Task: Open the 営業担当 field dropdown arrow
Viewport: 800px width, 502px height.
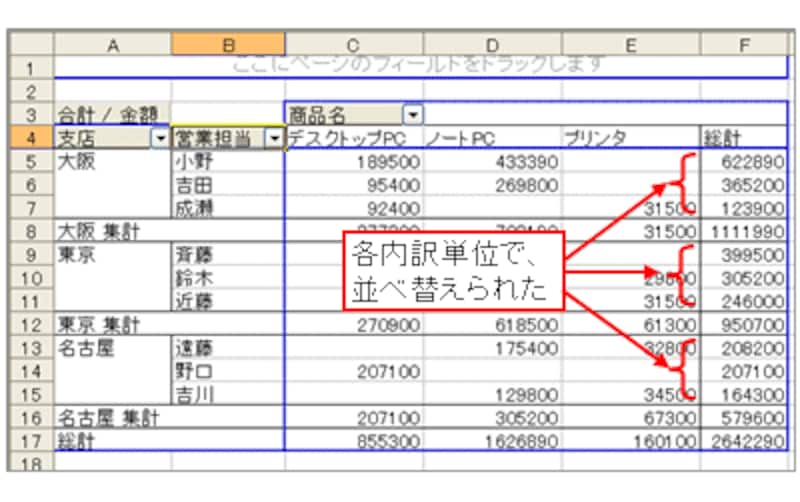Action: tap(274, 139)
